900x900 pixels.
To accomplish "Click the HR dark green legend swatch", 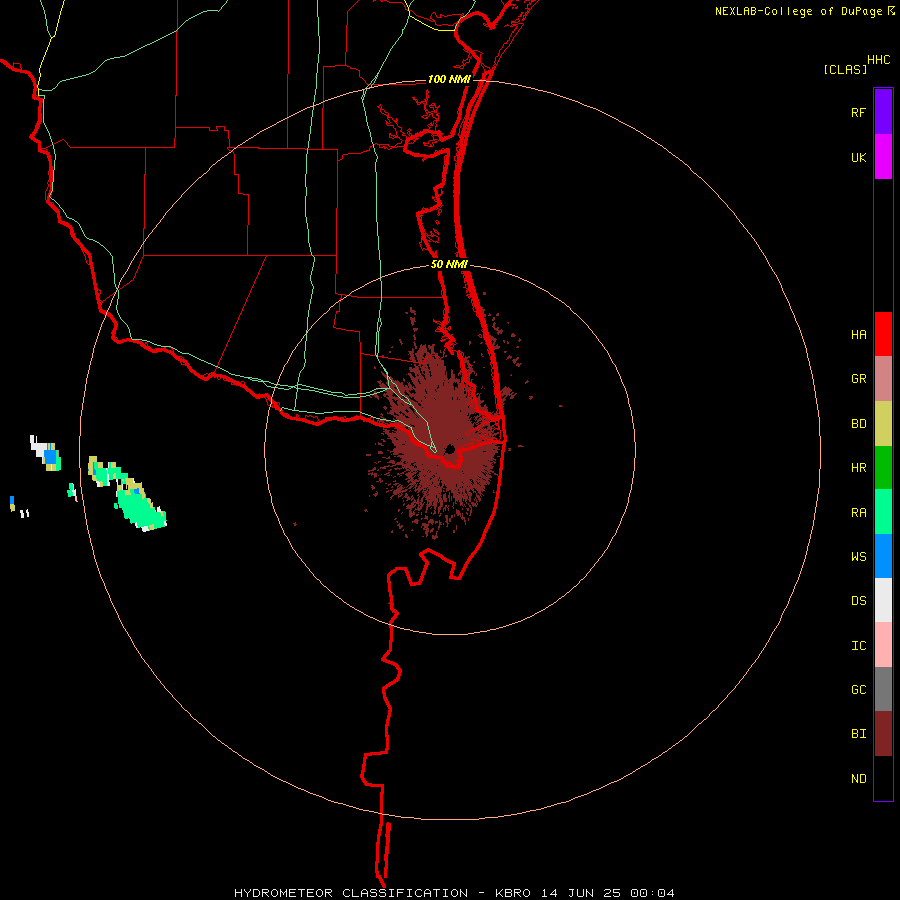I will pos(883,468).
